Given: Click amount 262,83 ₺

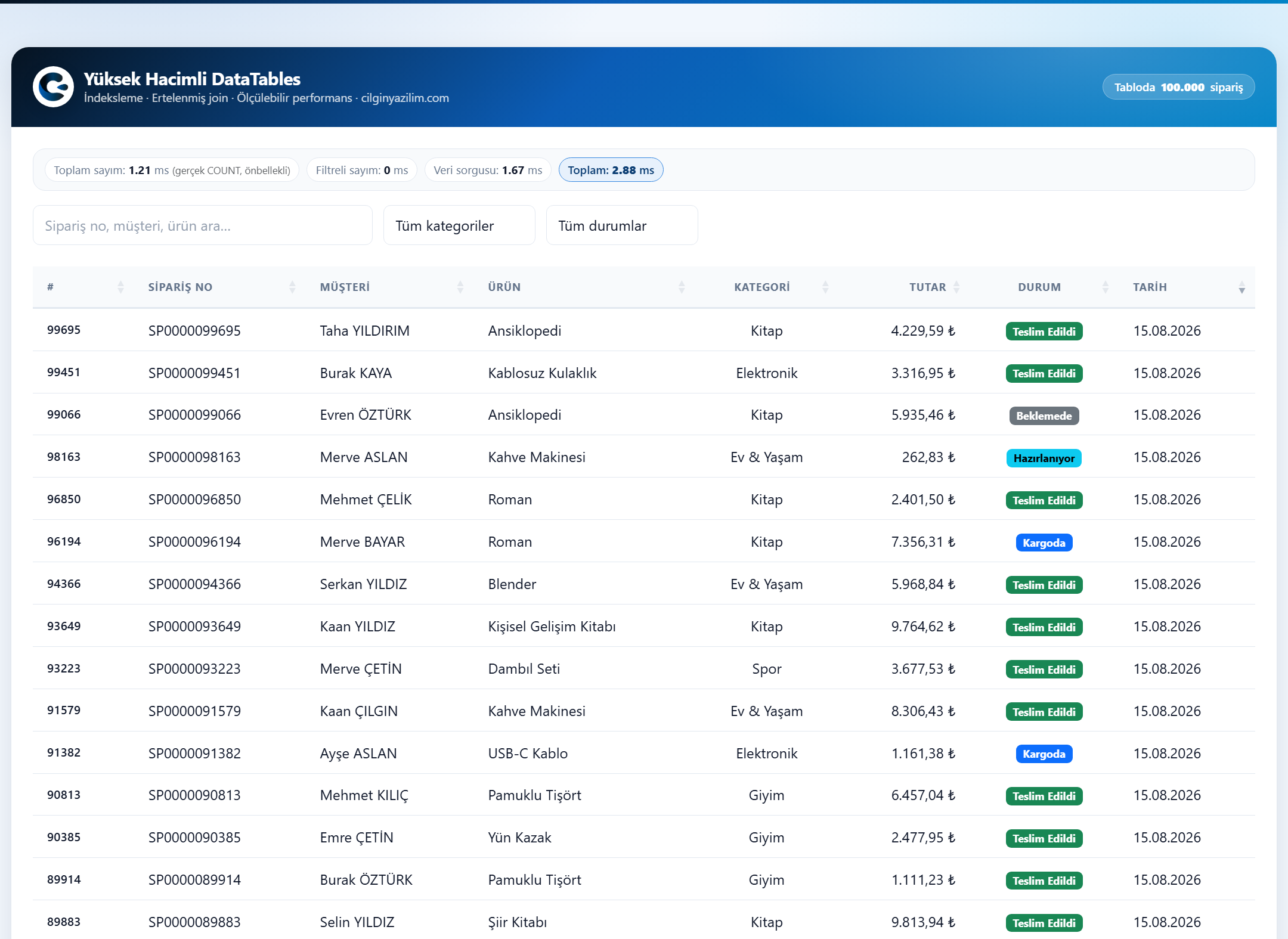Looking at the screenshot, I should 928,457.
